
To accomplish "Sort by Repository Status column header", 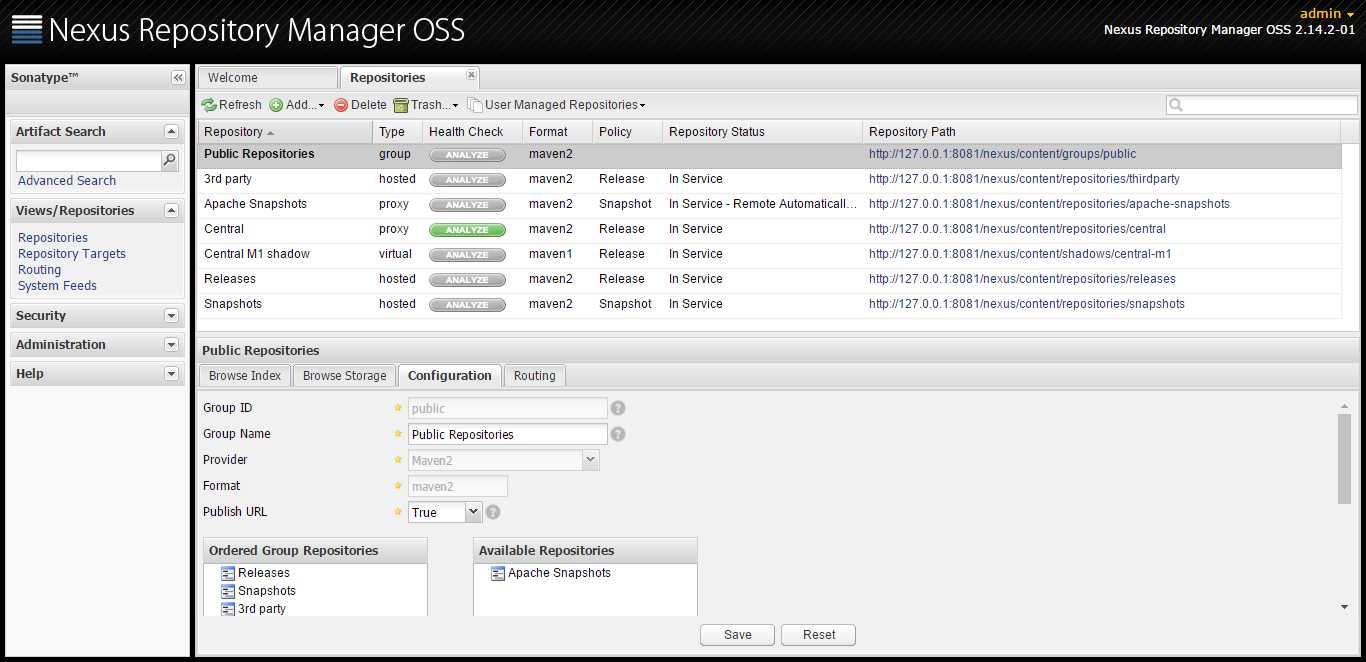I will 762,132.
